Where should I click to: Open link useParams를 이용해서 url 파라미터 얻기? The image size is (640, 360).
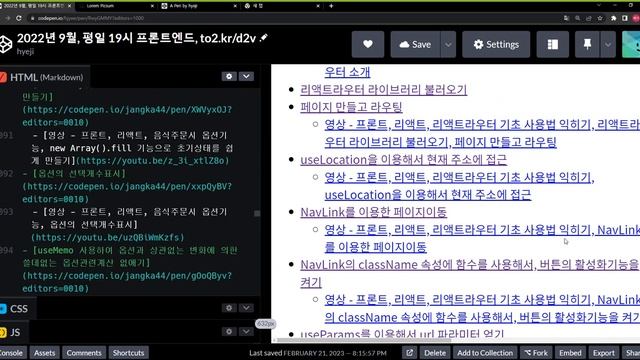coord(402,334)
